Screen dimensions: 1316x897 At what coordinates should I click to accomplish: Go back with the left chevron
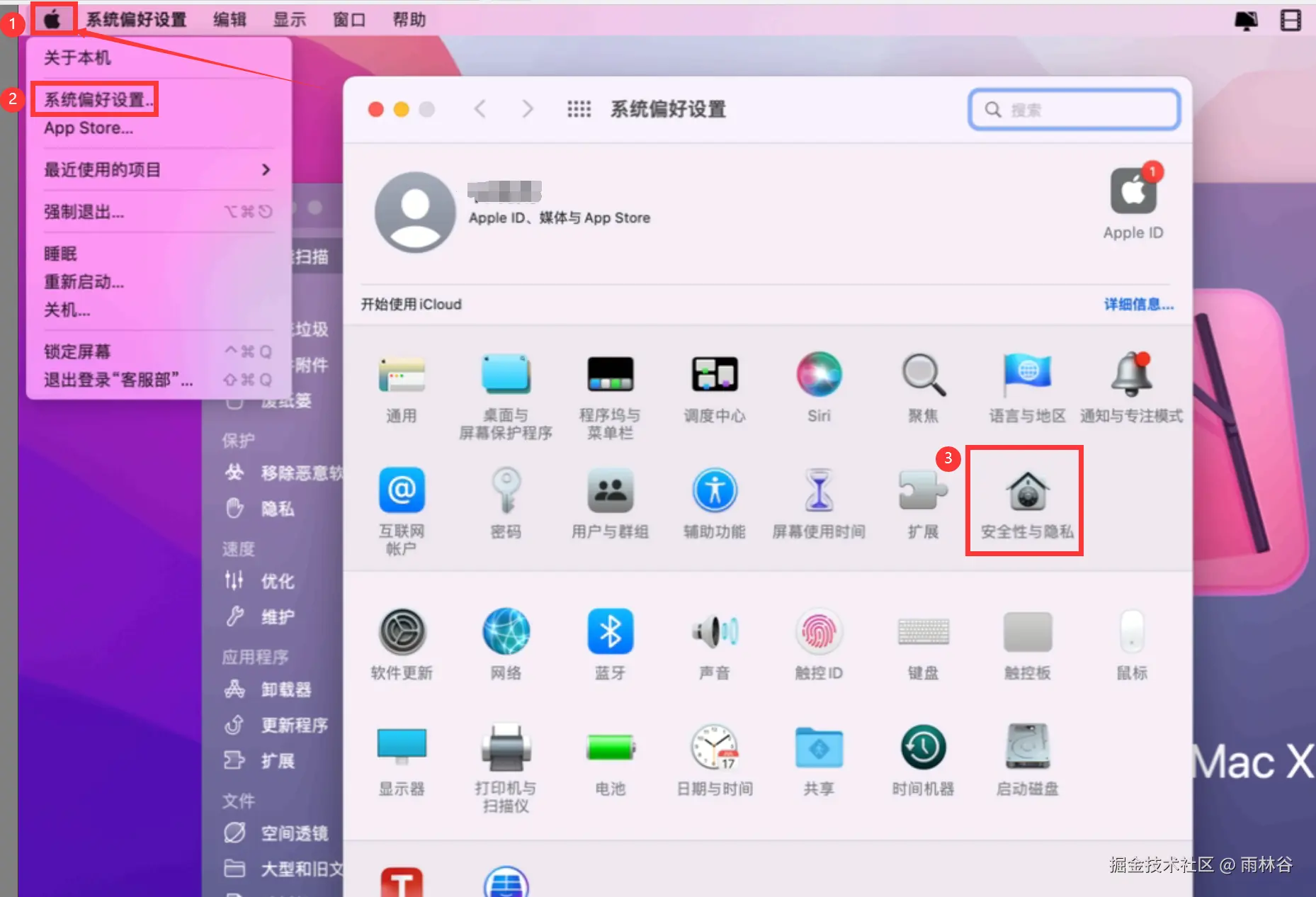click(x=480, y=109)
